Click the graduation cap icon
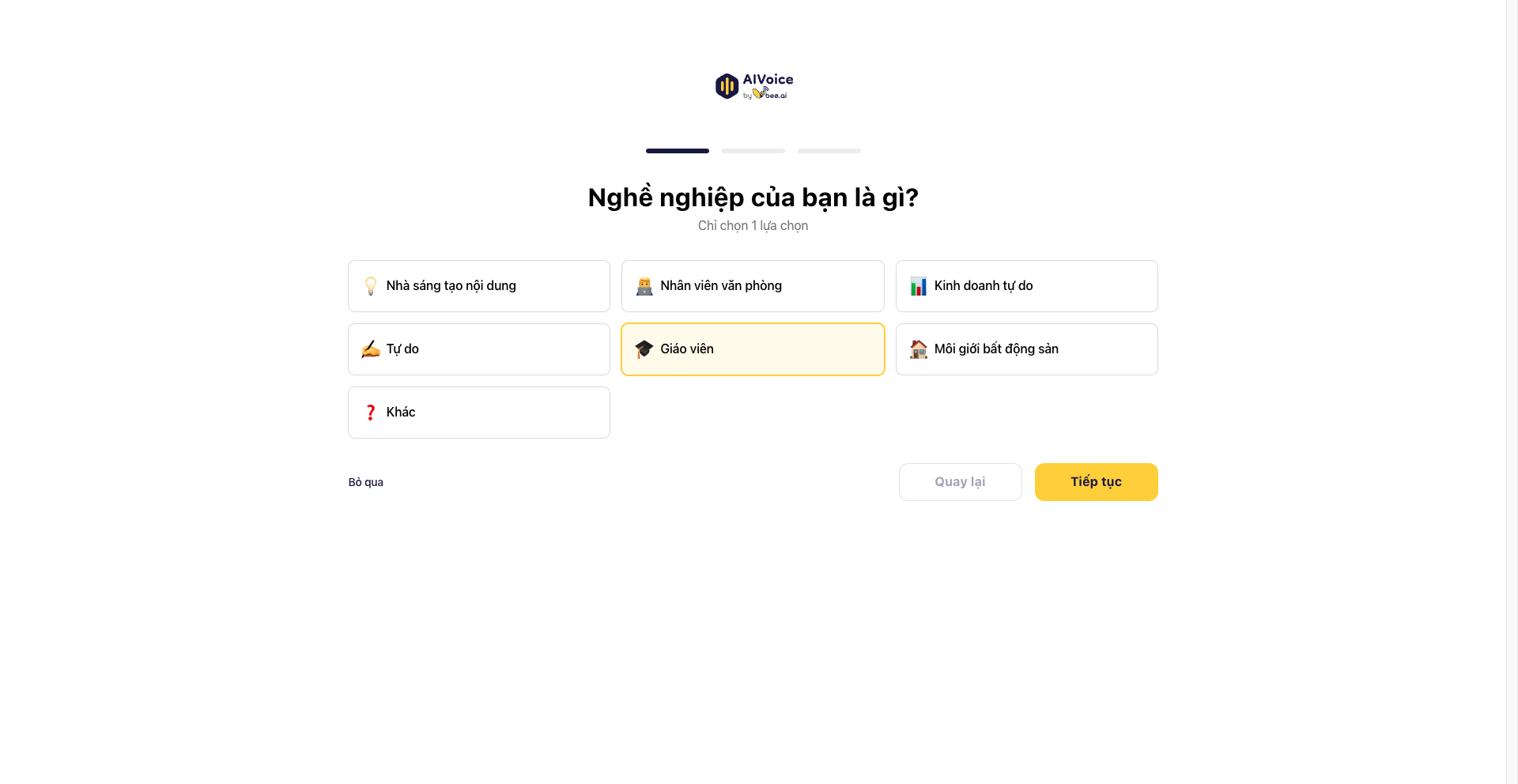This screenshot has height=784, width=1518. [644, 349]
